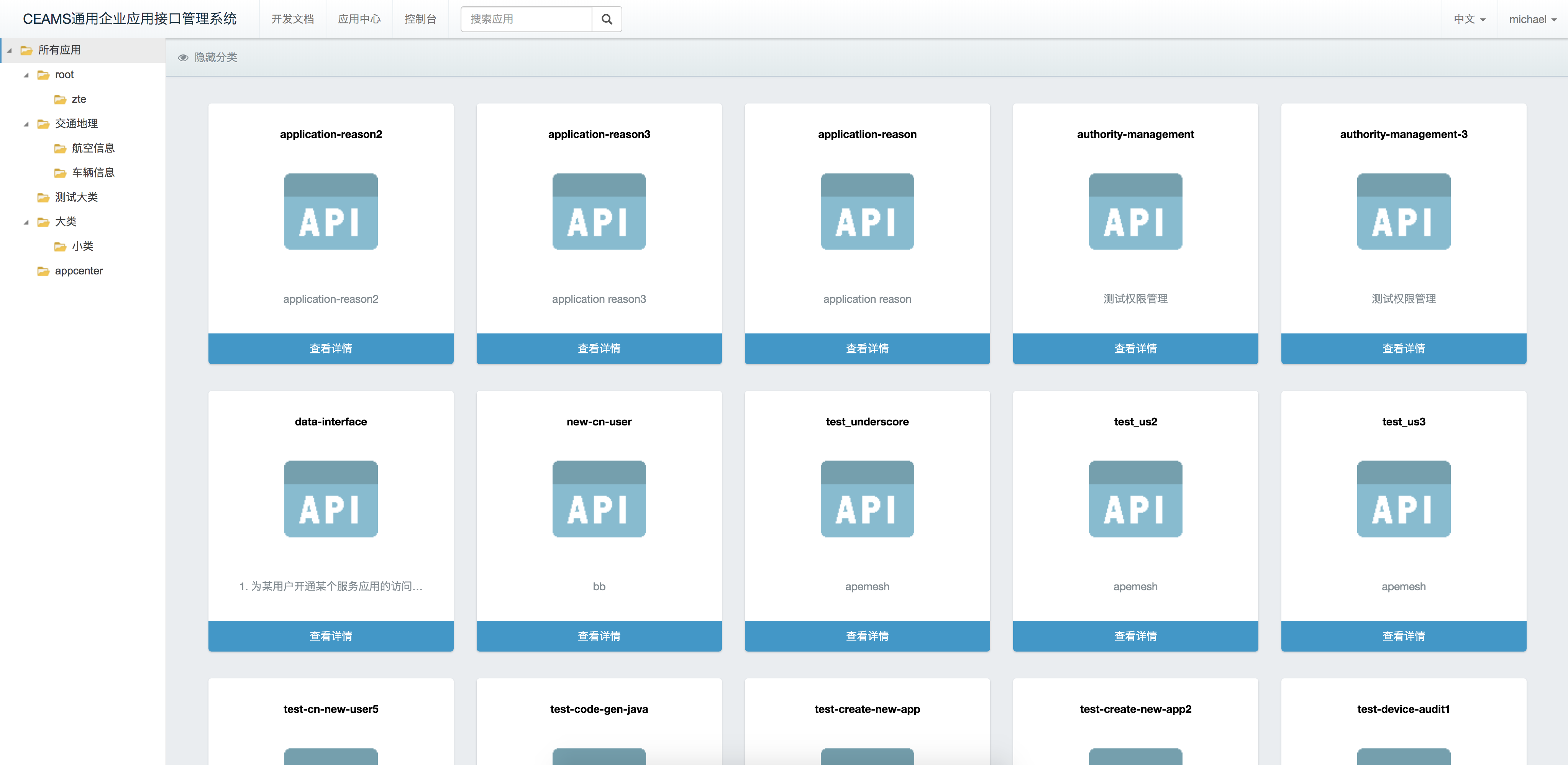Image resolution: width=1568 pixels, height=765 pixels.
Task: Open 开发文档 in the top navigation
Action: click(x=293, y=19)
